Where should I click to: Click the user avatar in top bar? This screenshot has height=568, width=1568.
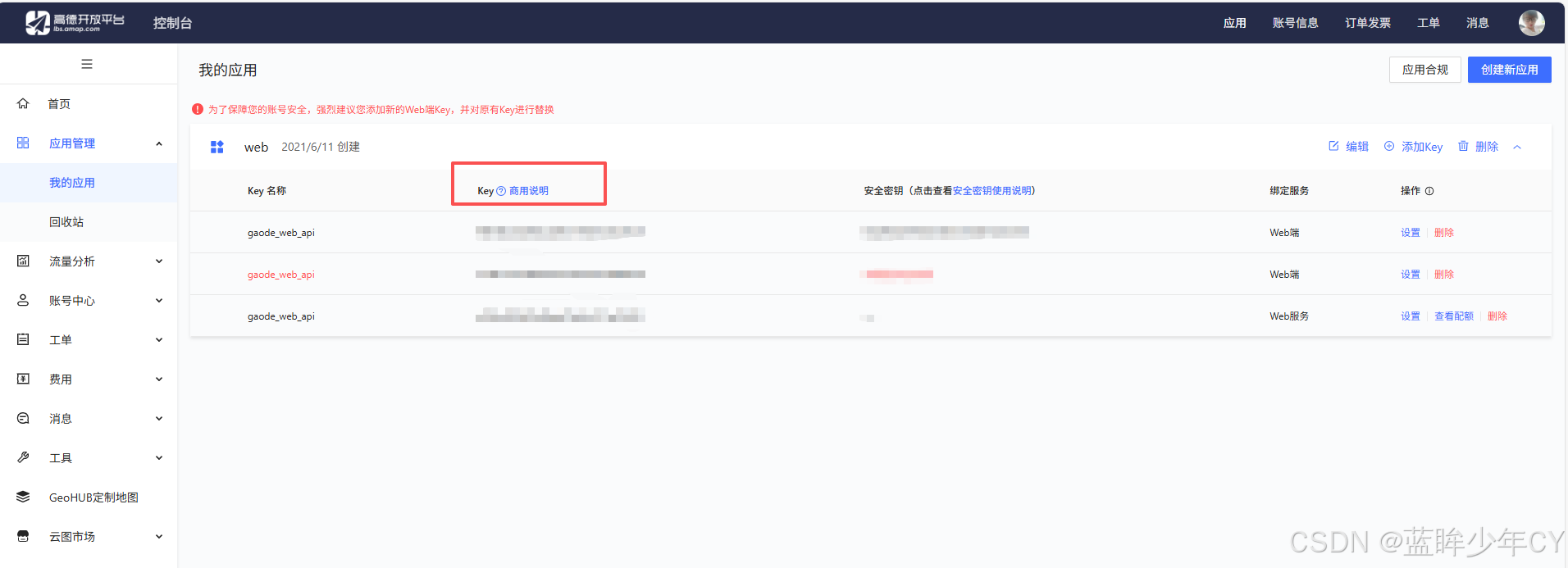point(1531,23)
